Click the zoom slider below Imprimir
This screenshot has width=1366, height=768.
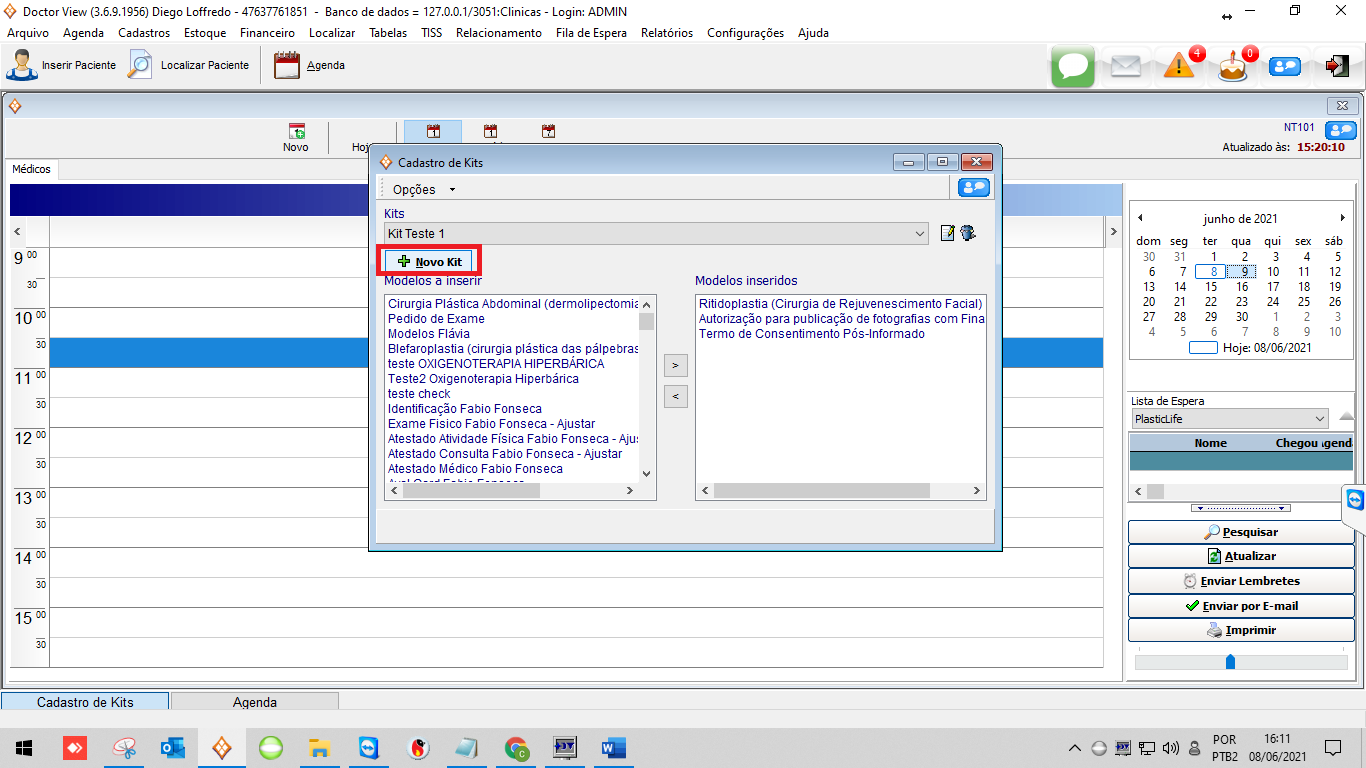[x=1230, y=662]
